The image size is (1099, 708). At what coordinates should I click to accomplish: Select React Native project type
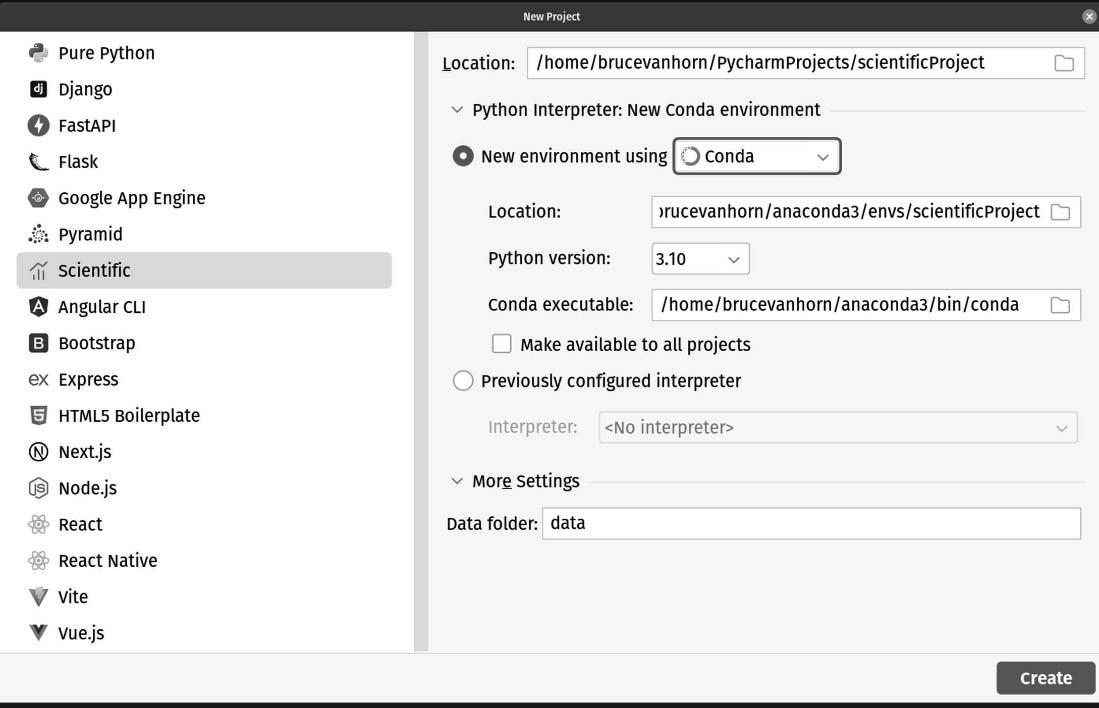tap(204, 561)
